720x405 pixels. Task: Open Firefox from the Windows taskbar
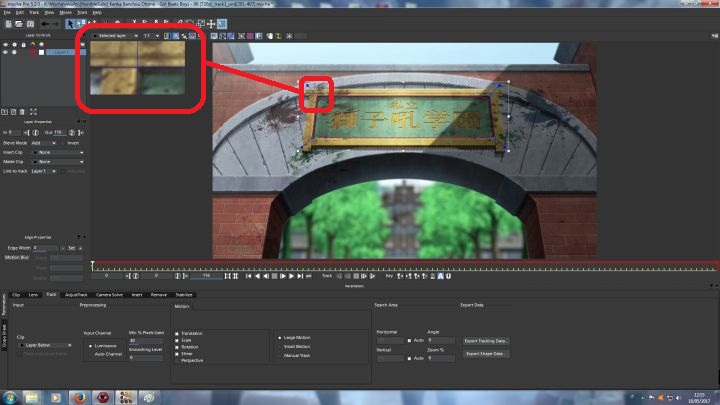point(79,397)
